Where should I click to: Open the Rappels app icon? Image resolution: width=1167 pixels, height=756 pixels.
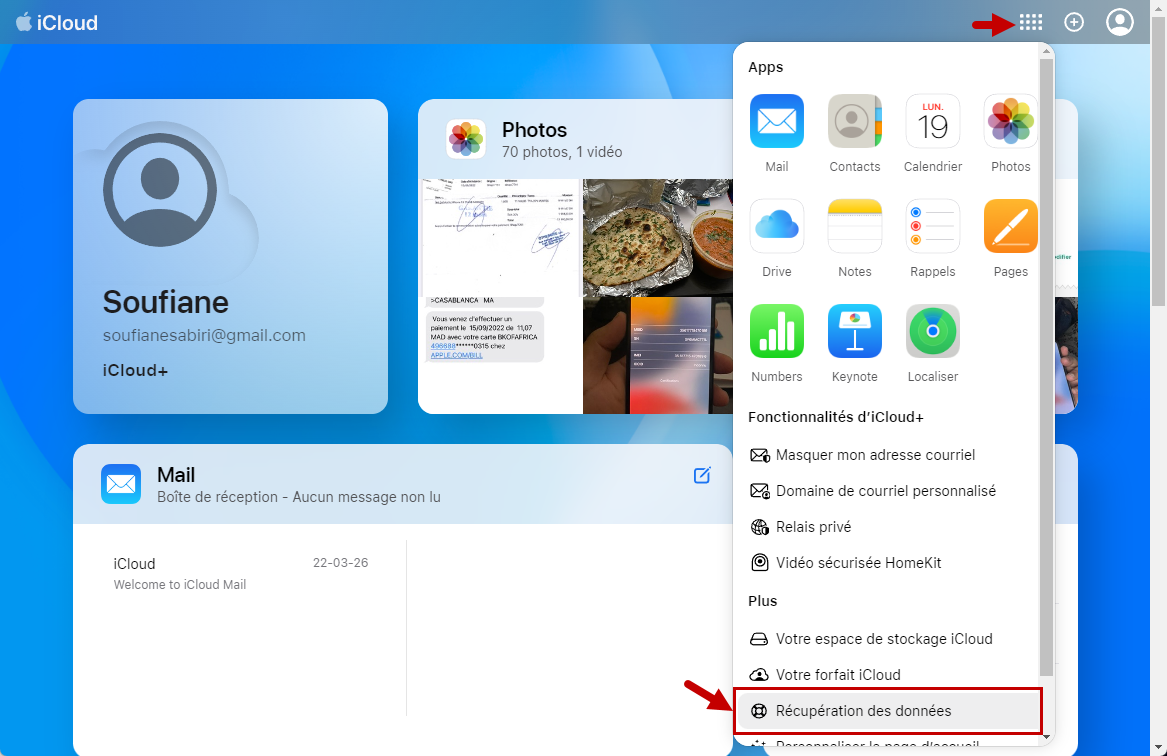coord(933,226)
